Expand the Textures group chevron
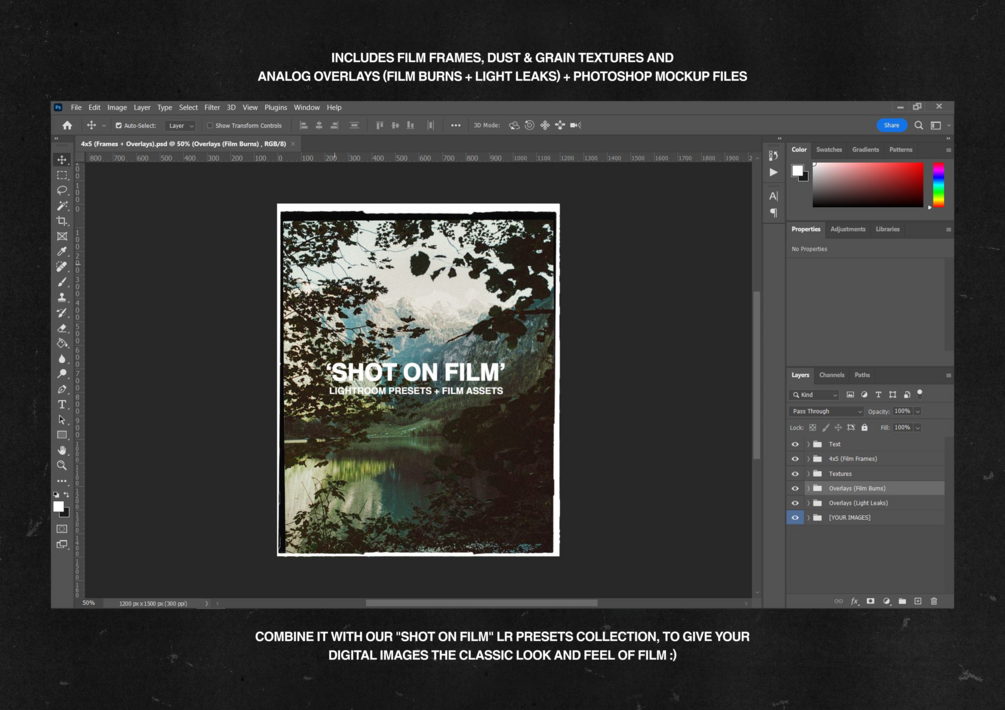The image size is (1005, 710). [x=808, y=474]
